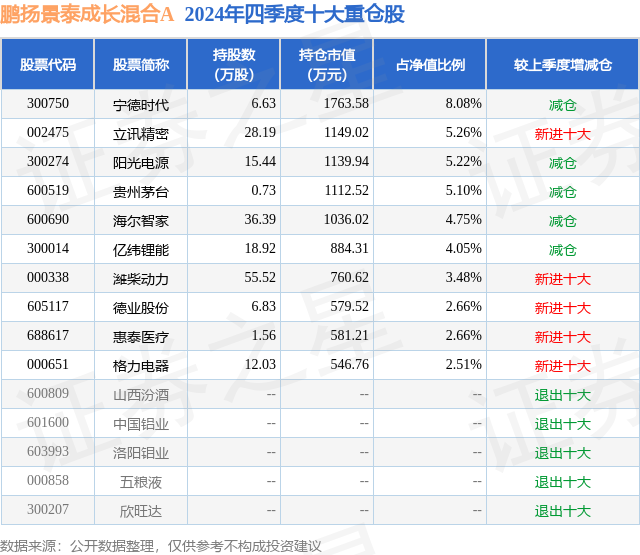Click the 股票简称 column header
This screenshot has width=640, height=555.
(141, 64)
